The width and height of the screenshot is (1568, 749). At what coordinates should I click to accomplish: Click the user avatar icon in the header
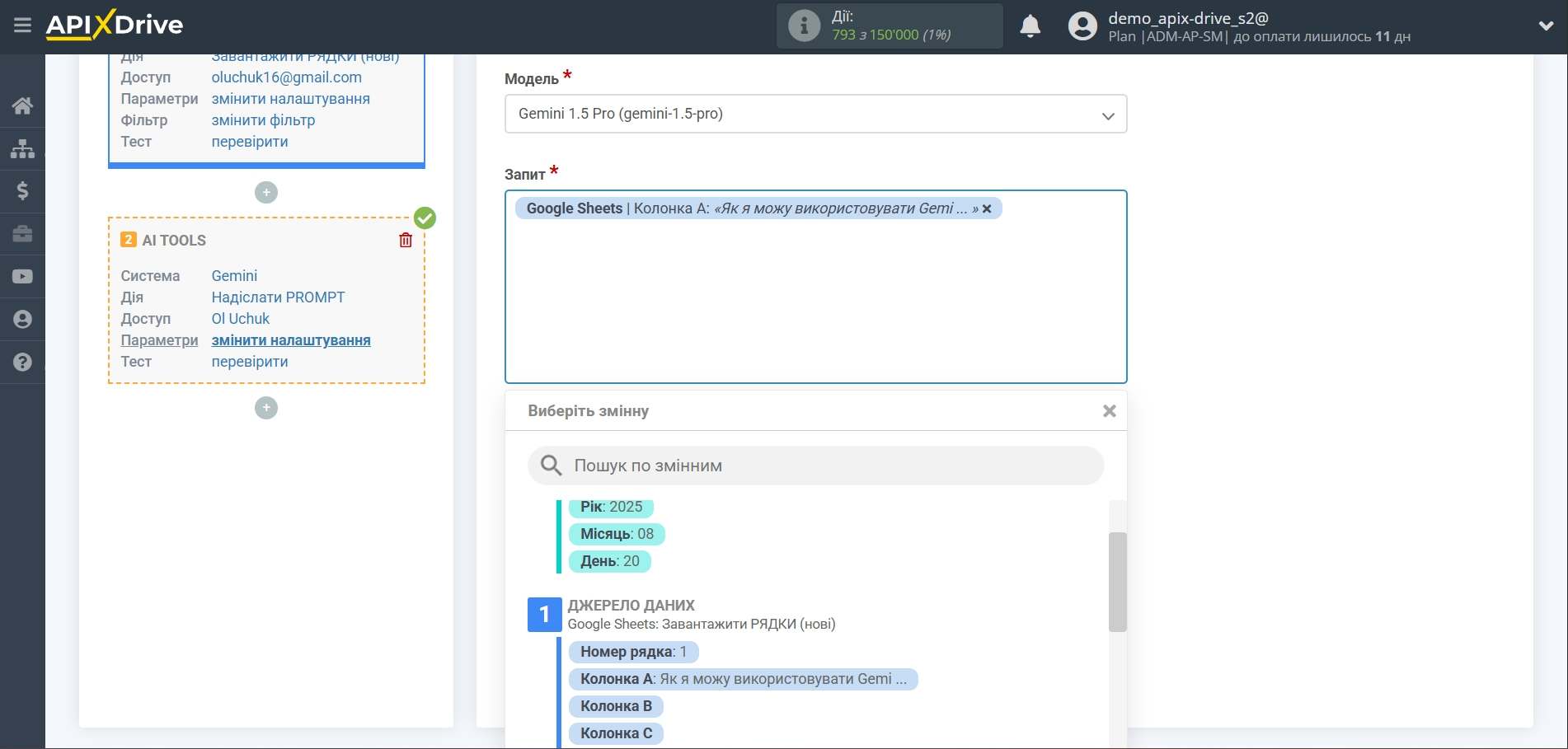1082,26
